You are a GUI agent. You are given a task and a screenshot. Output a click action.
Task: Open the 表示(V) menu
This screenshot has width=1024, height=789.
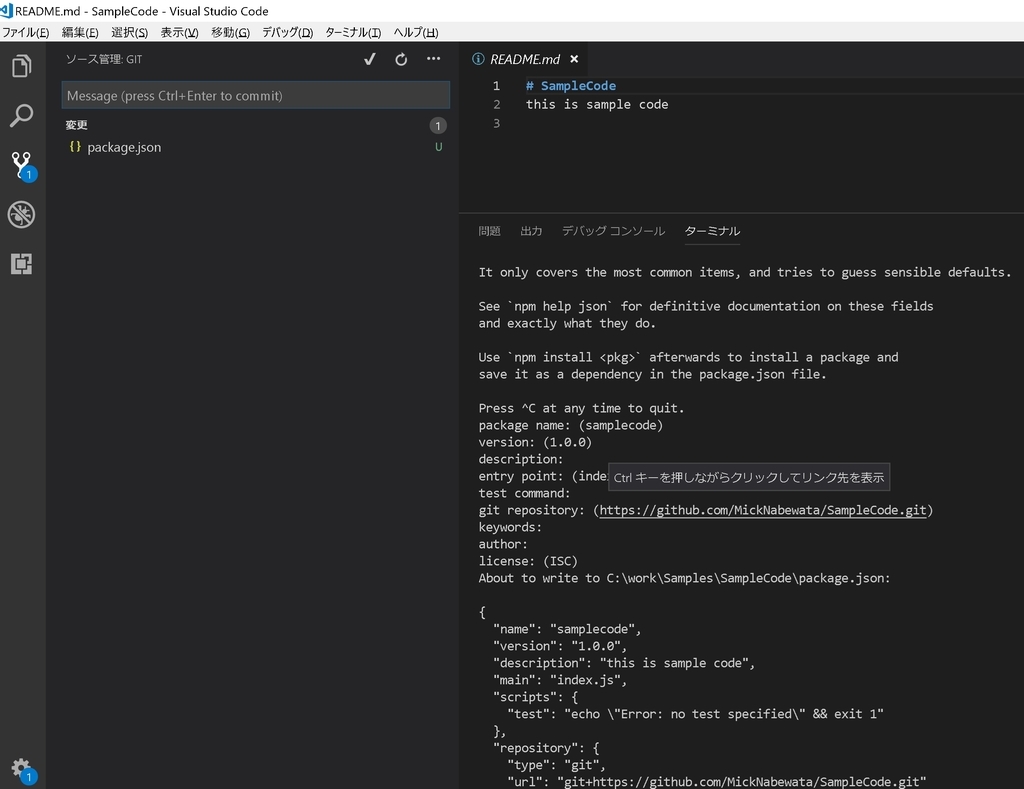(x=180, y=32)
